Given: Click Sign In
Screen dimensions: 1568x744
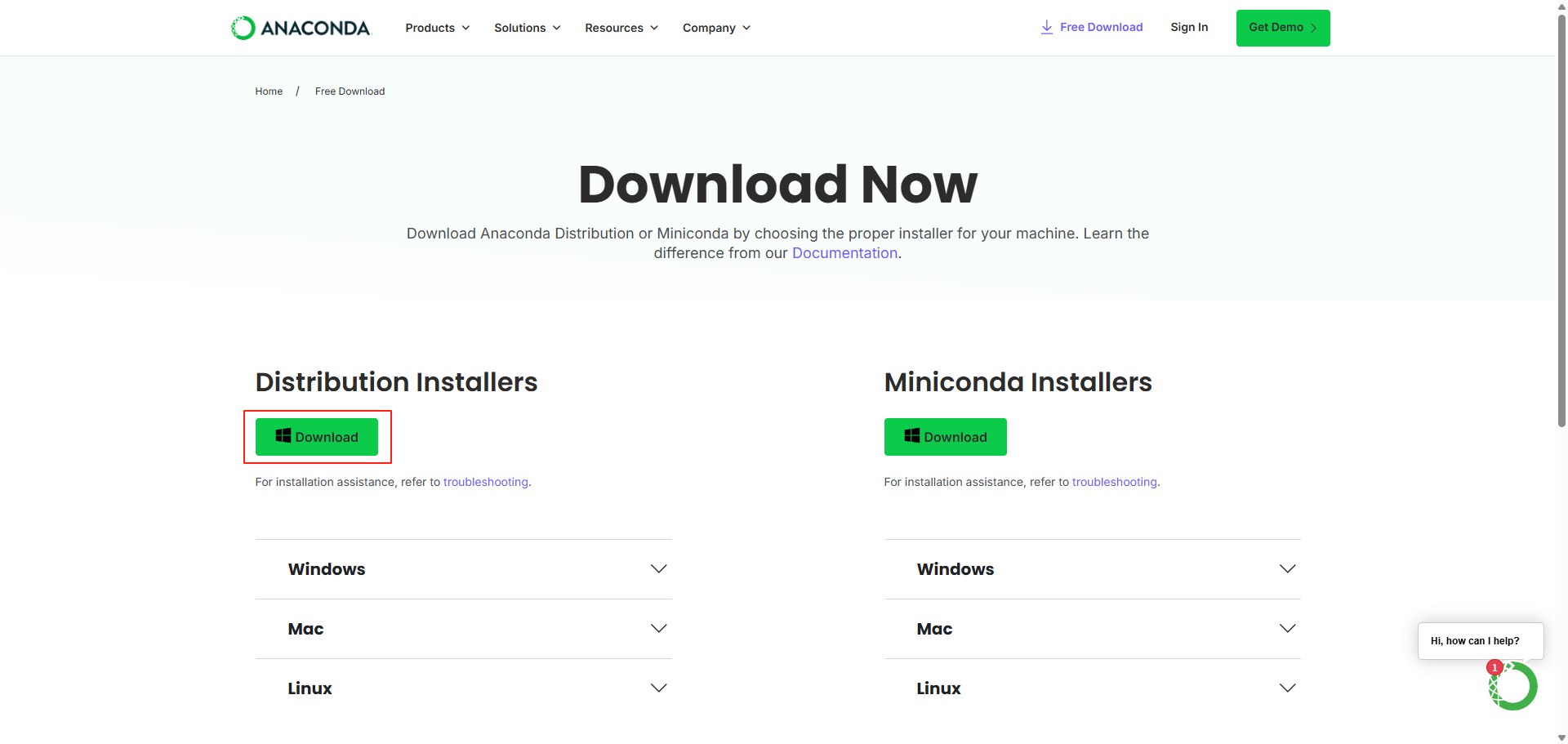Looking at the screenshot, I should click(x=1189, y=27).
